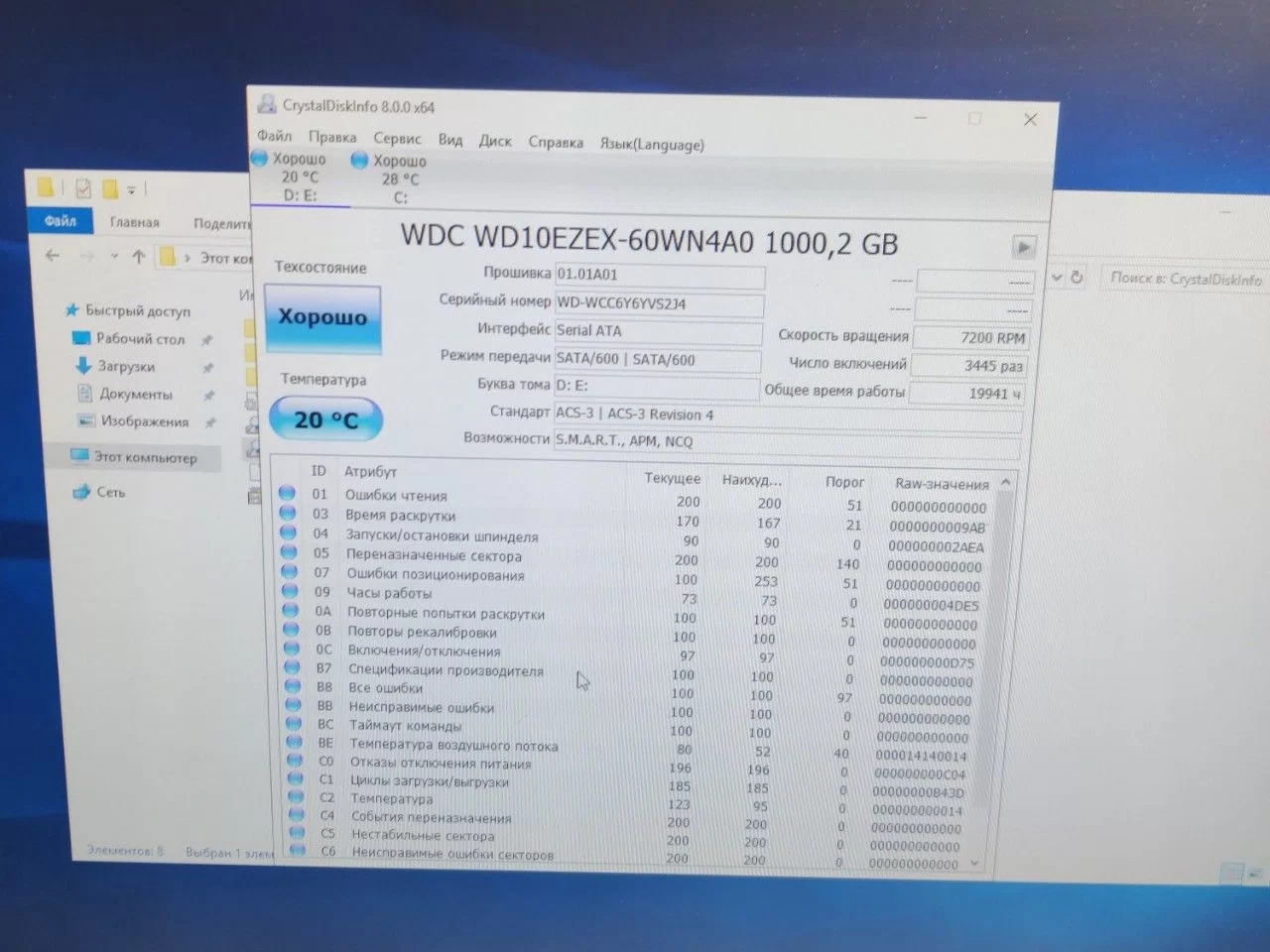The image size is (1270, 952).
Task: Click the 20 °C temperature button
Action: [325, 420]
